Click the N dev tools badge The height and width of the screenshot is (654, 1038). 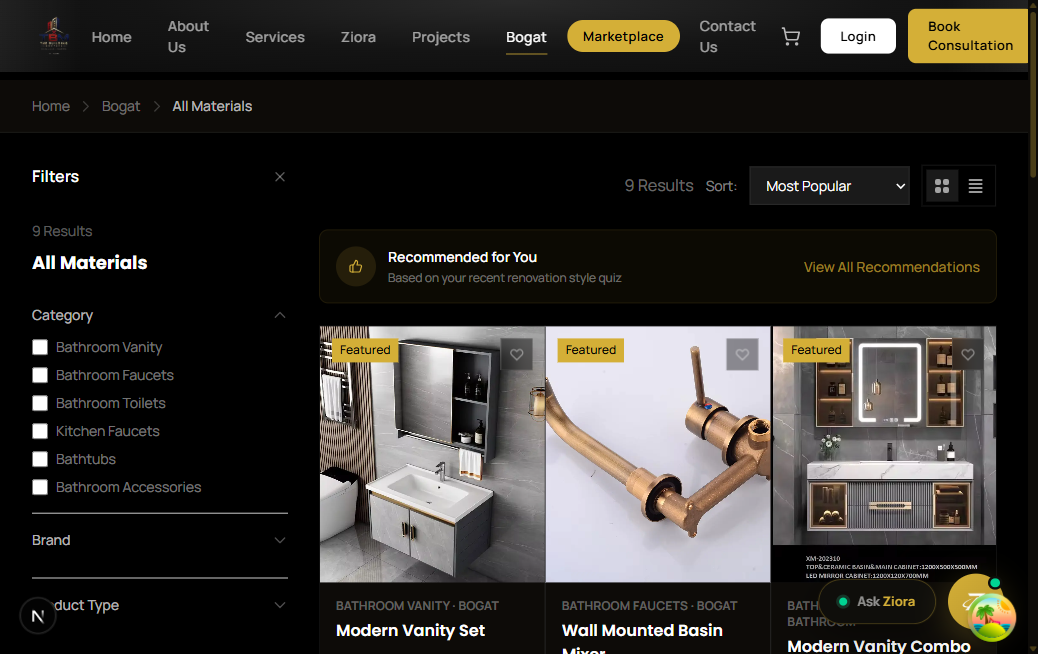38,616
